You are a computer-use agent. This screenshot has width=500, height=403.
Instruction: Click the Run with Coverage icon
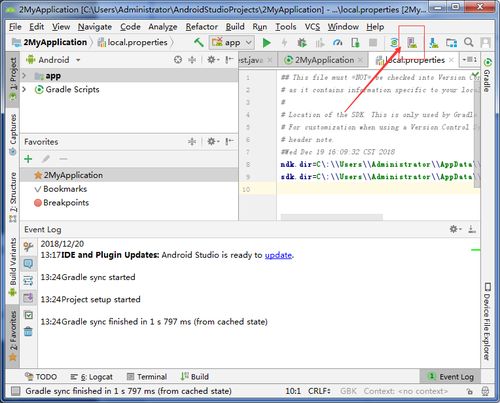tap(320, 43)
